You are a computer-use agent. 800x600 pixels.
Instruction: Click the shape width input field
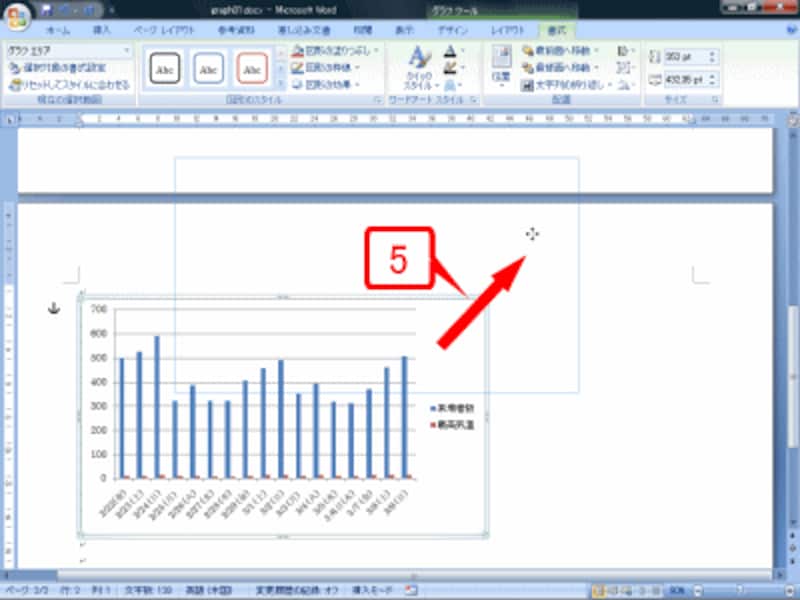tap(685, 80)
